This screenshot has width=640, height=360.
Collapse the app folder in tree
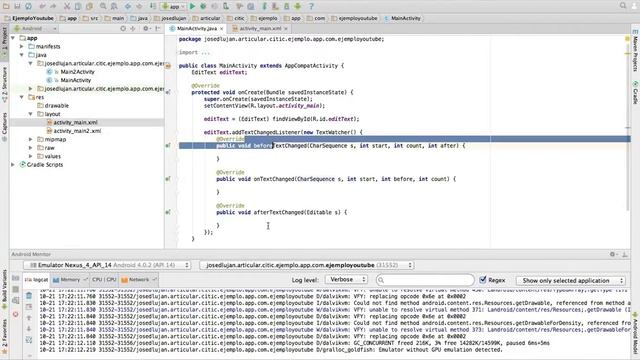[13, 38]
